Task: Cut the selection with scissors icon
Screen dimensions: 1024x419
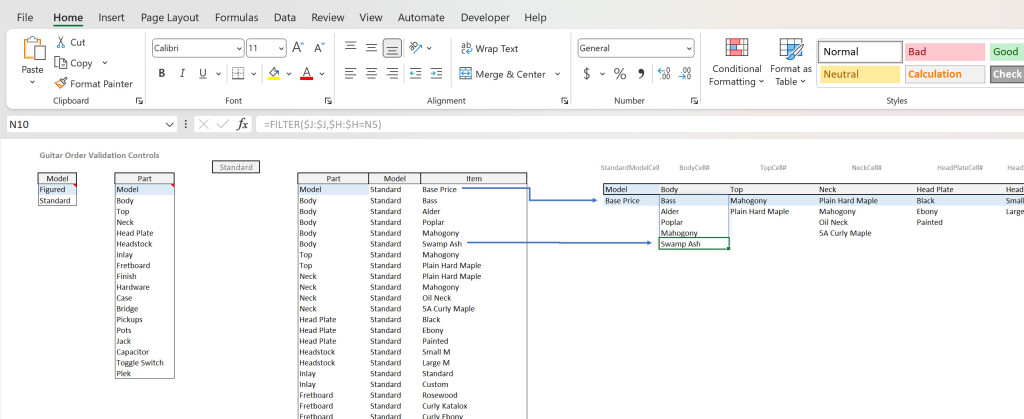Action: pos(61,42)
